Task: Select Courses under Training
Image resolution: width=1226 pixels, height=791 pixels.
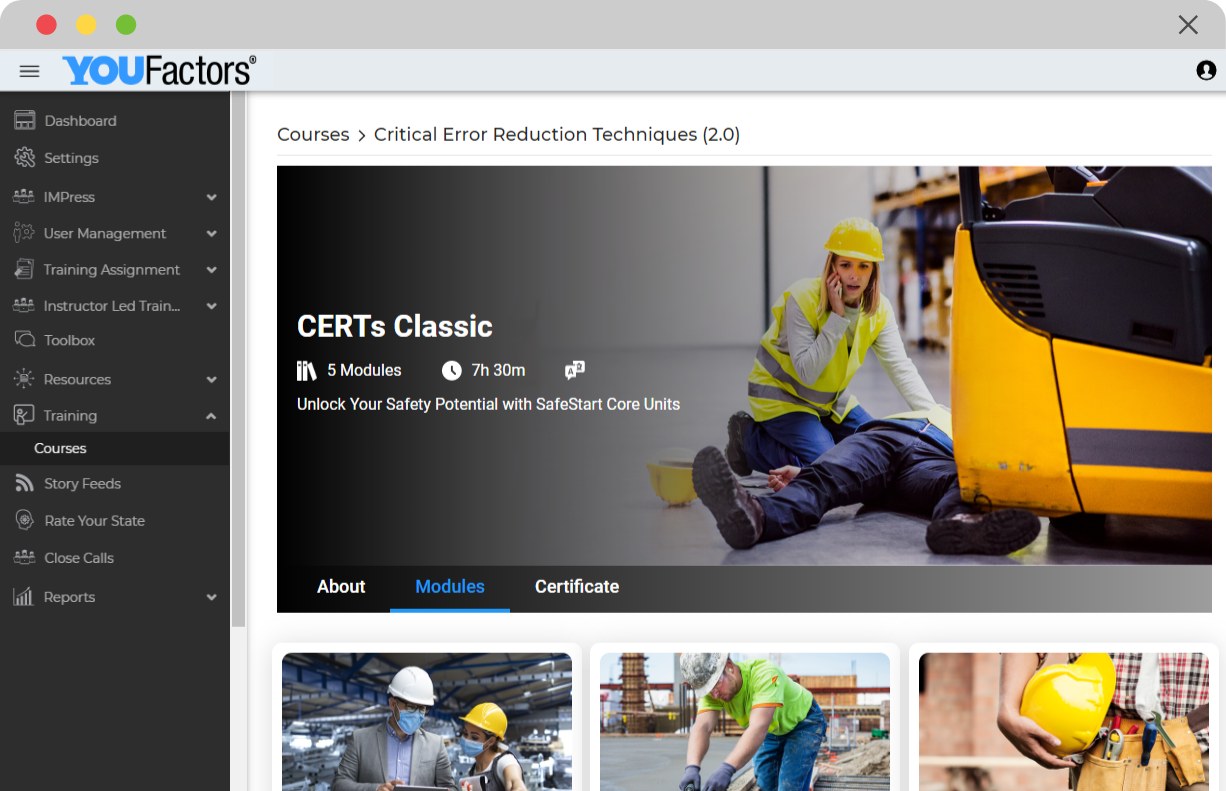Action: click(x=60, y=448)
